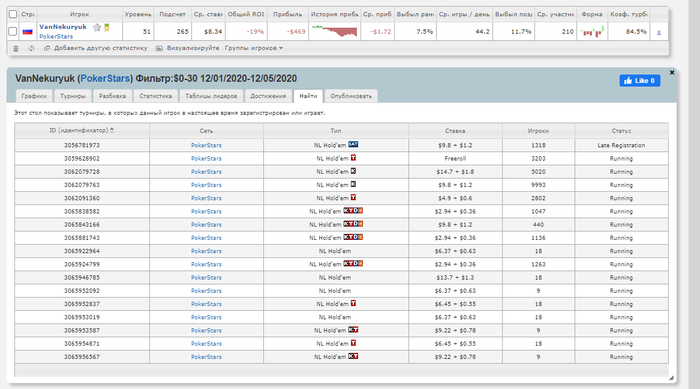Image resolution: width=700 pixels, height=389 pixels.
Task: Click the Russian flag icon in player row
Action: (x=28, y=32)
